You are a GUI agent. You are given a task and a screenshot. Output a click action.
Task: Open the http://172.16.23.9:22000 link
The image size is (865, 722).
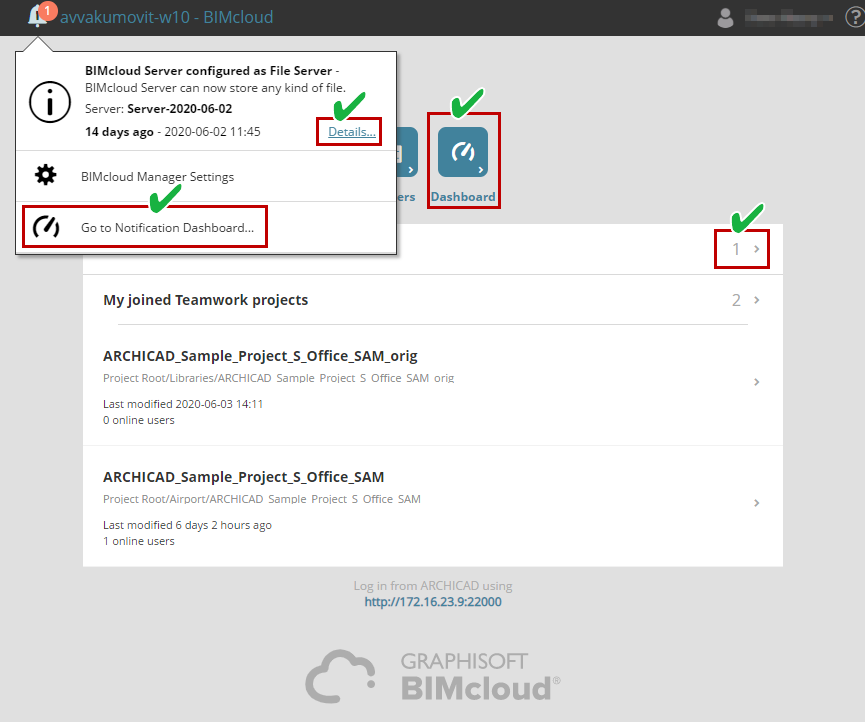[x=433, y=602]
